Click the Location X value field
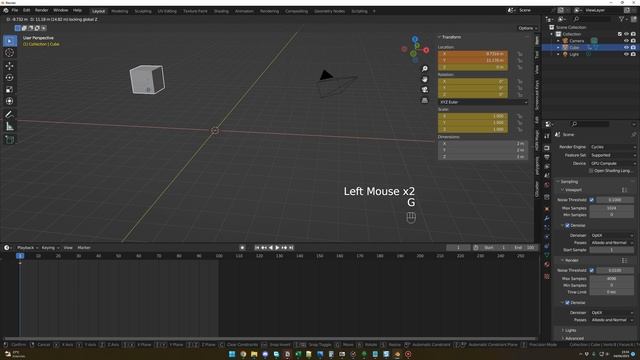 tap(473, 54)
